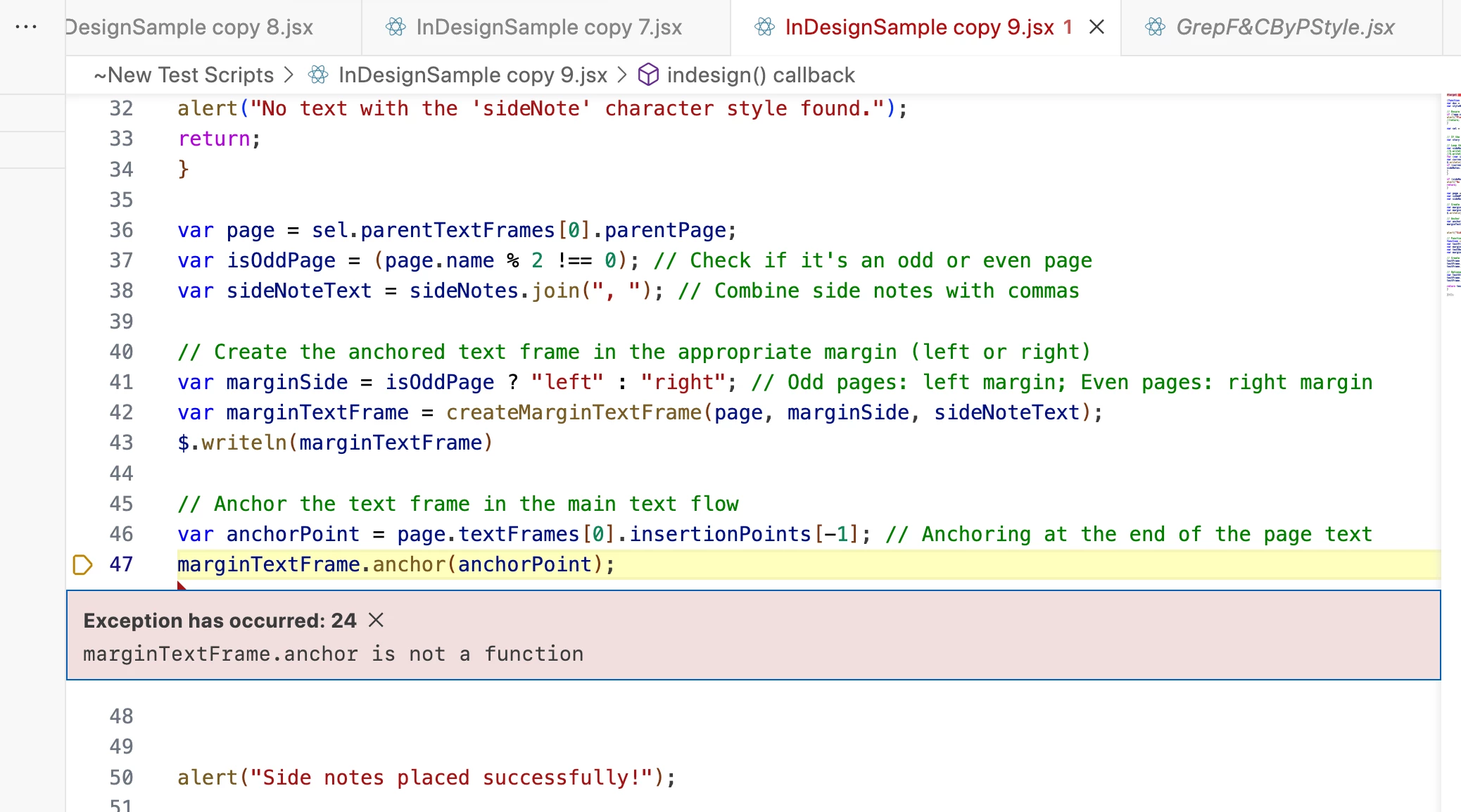Viewport: 1461px width, 812px height.
Task: Click the cube symbol icon in breadcrumb
Action: click(647, 75)
